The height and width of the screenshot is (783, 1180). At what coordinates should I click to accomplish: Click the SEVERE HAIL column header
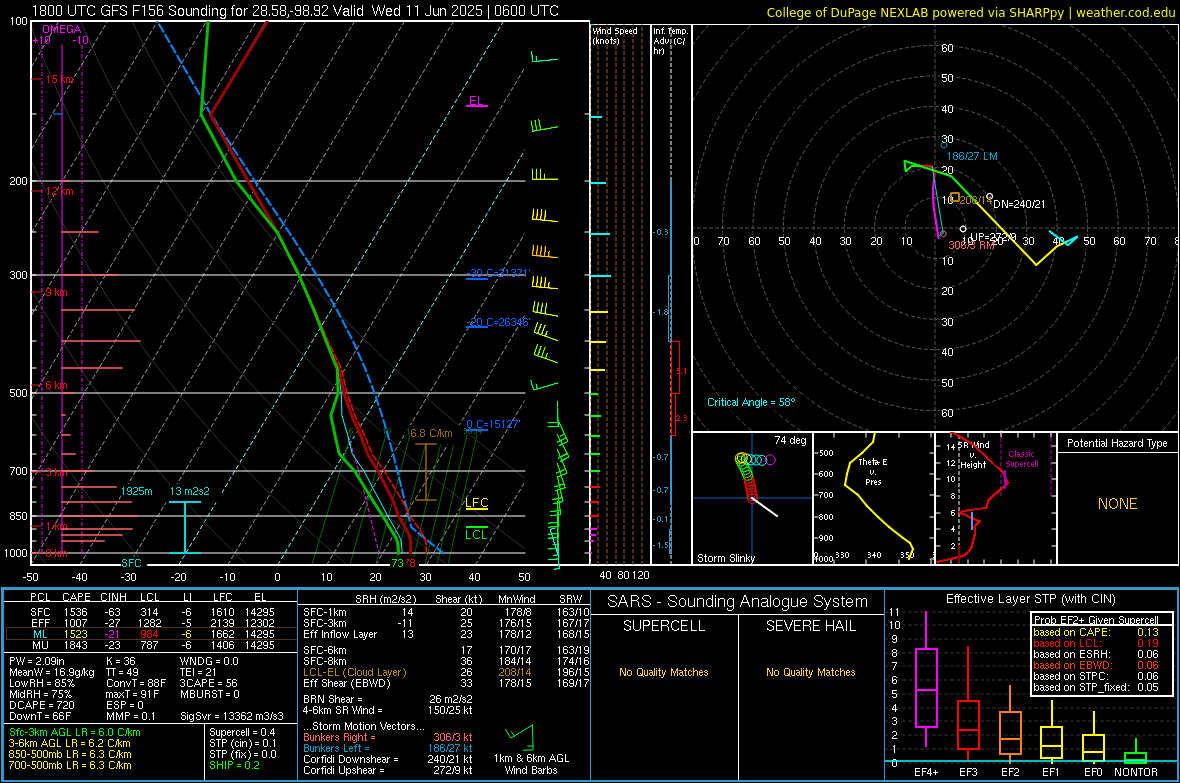point(810,626)
